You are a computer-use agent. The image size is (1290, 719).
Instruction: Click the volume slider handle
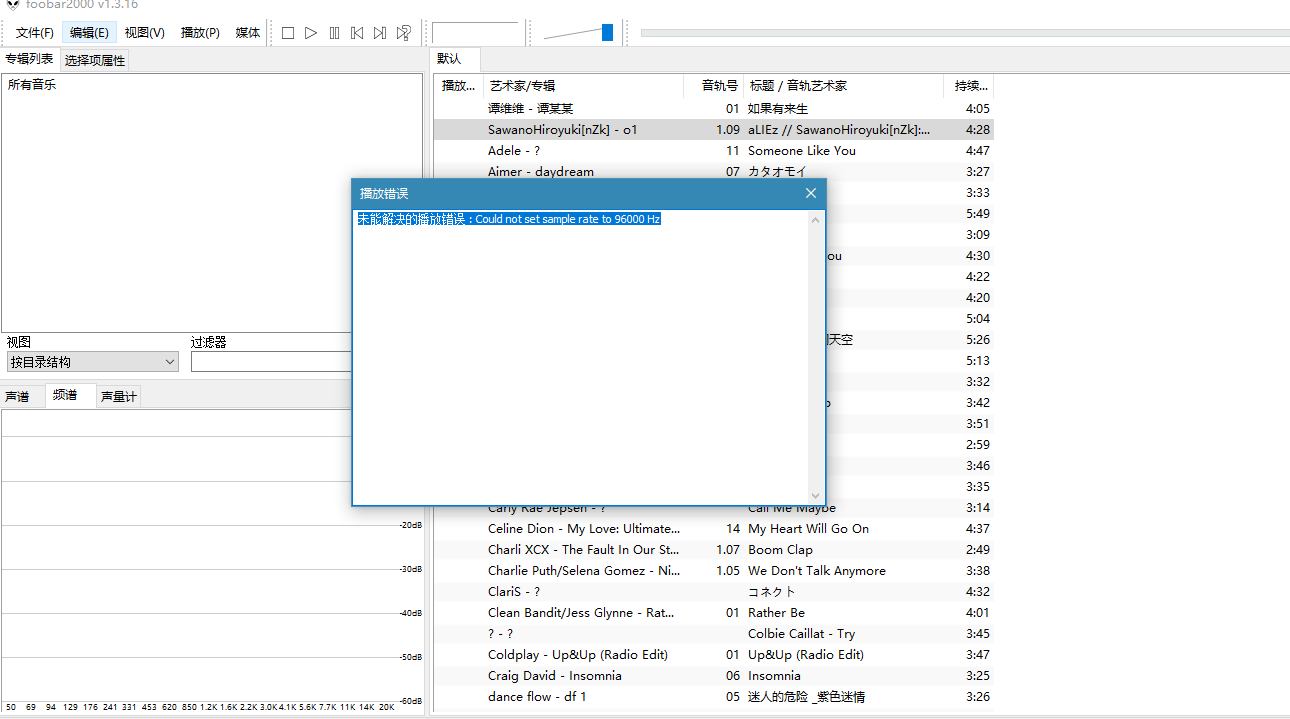pos(607,33)
